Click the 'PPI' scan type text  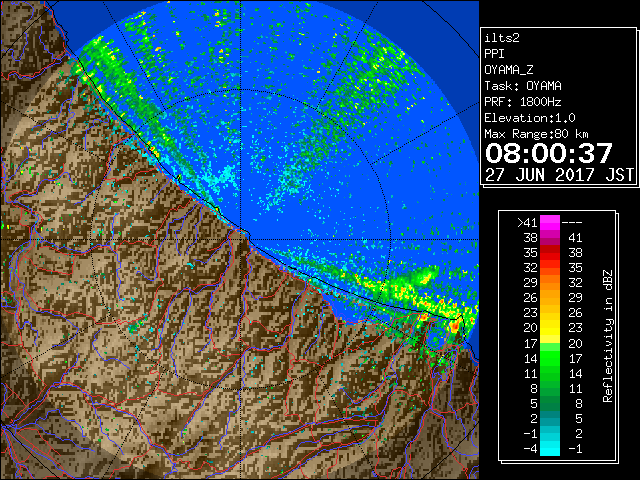494,54
